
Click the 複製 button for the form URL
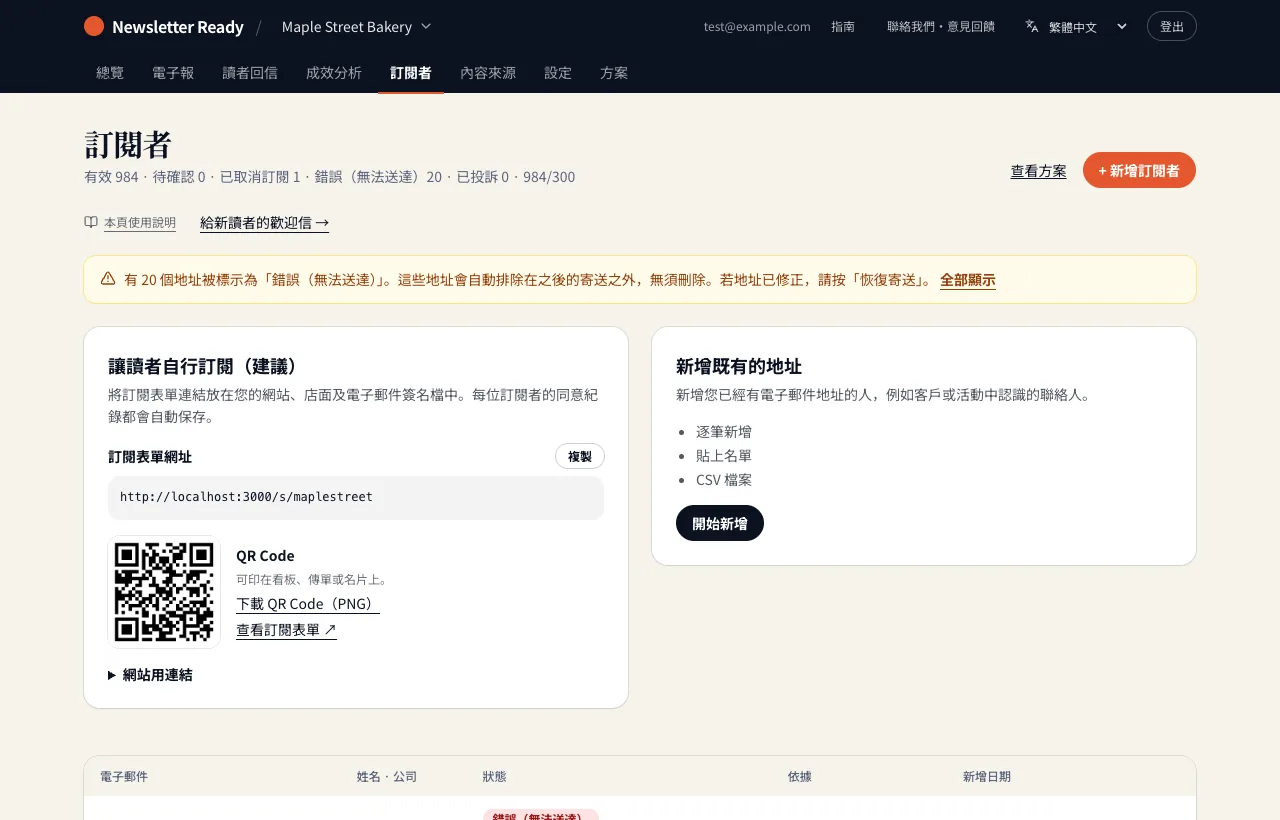coord(580,456)
